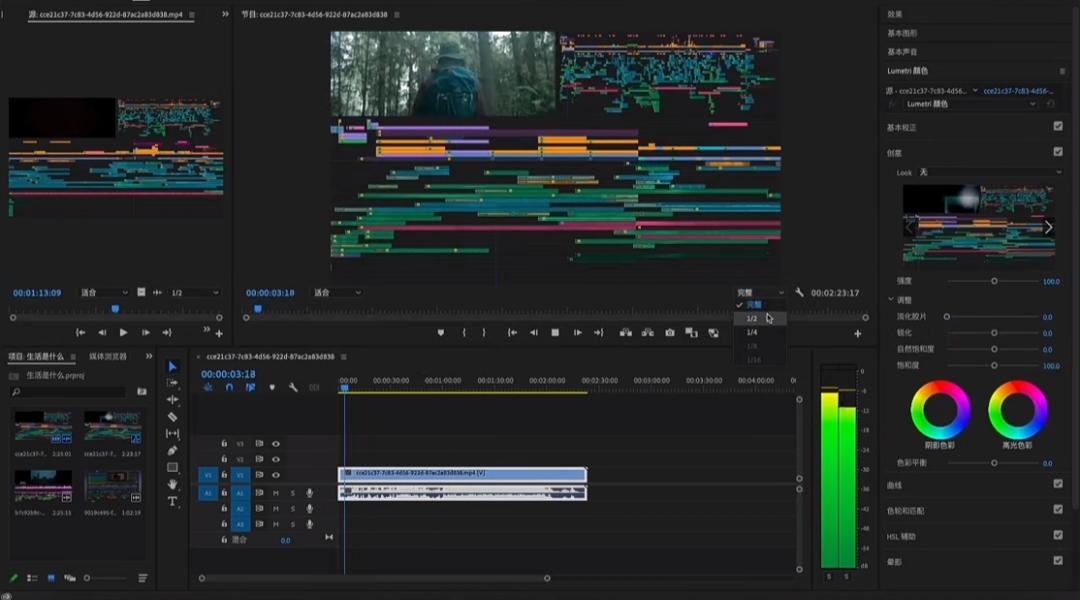Mute audio track A3

(x=276, y=524)
